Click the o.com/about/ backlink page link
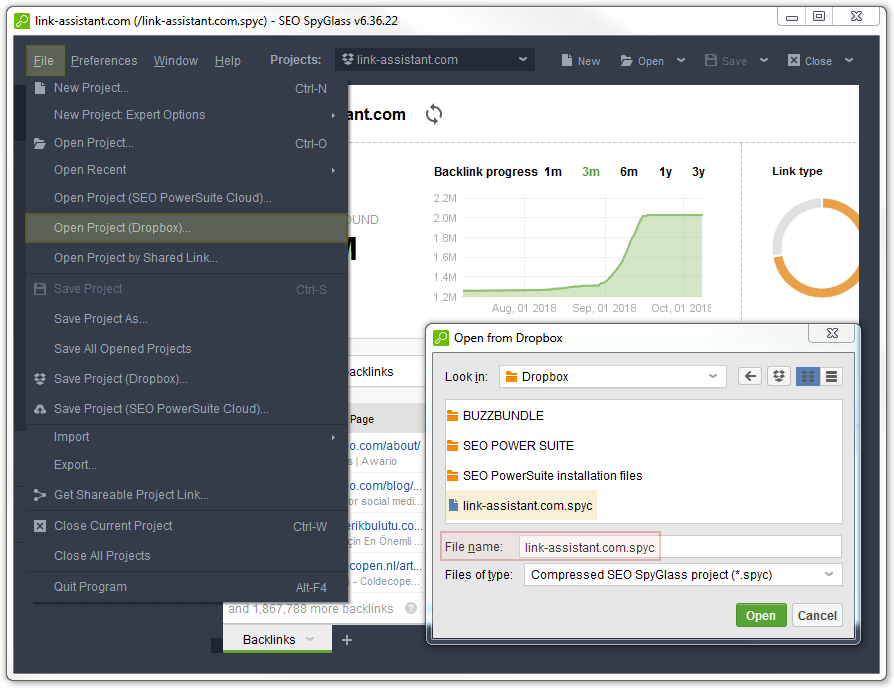894x688 pixels. point(385,446)
